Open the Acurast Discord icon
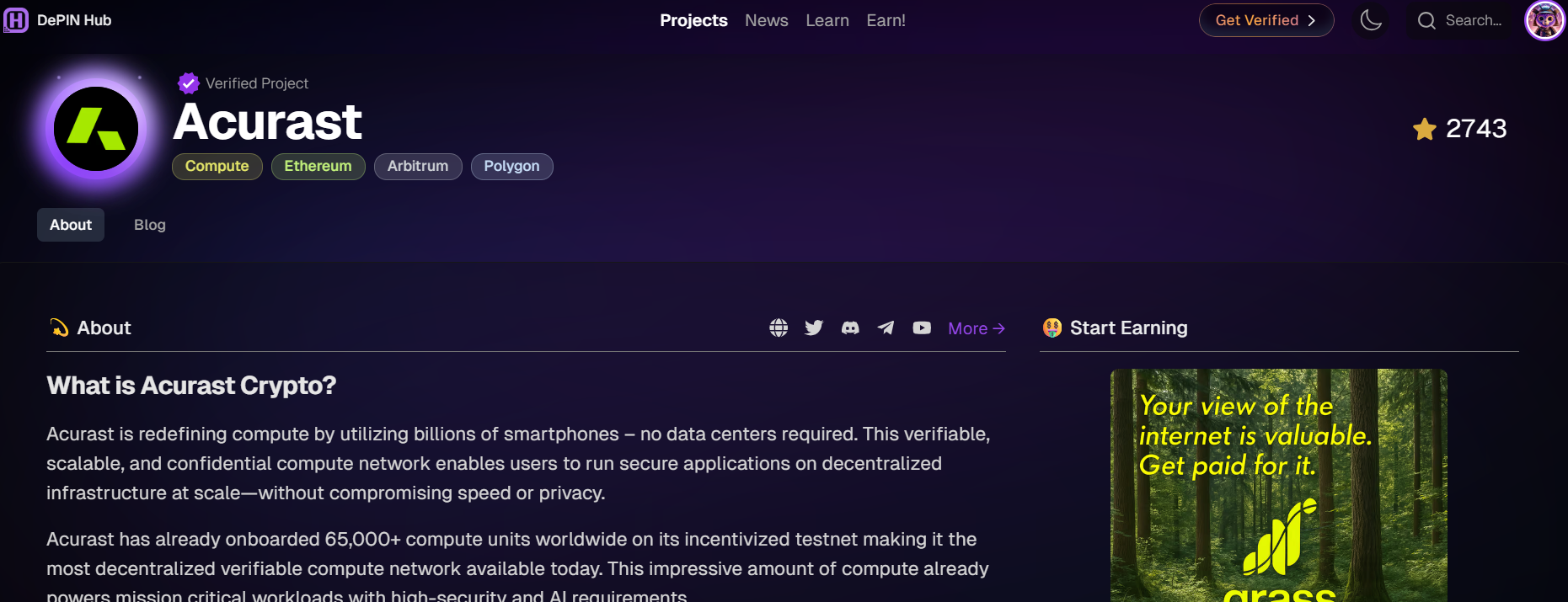1568x602 pixels. [x=850, y=328]
